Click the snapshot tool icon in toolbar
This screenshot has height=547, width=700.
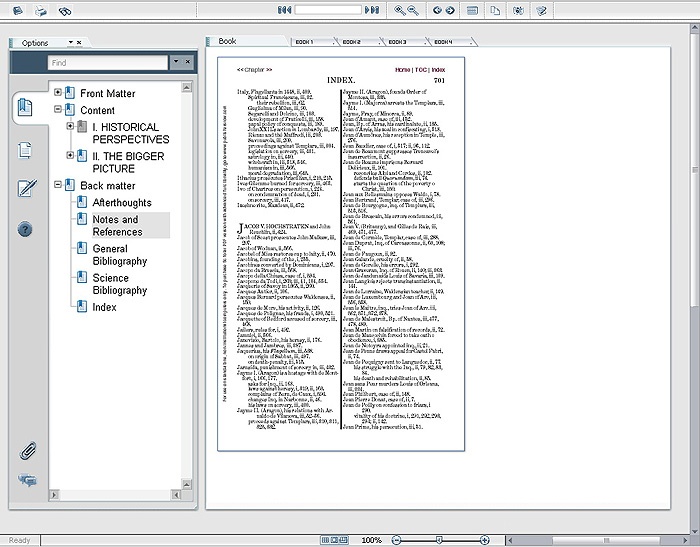pyautogui.click(x=518, y=10)
